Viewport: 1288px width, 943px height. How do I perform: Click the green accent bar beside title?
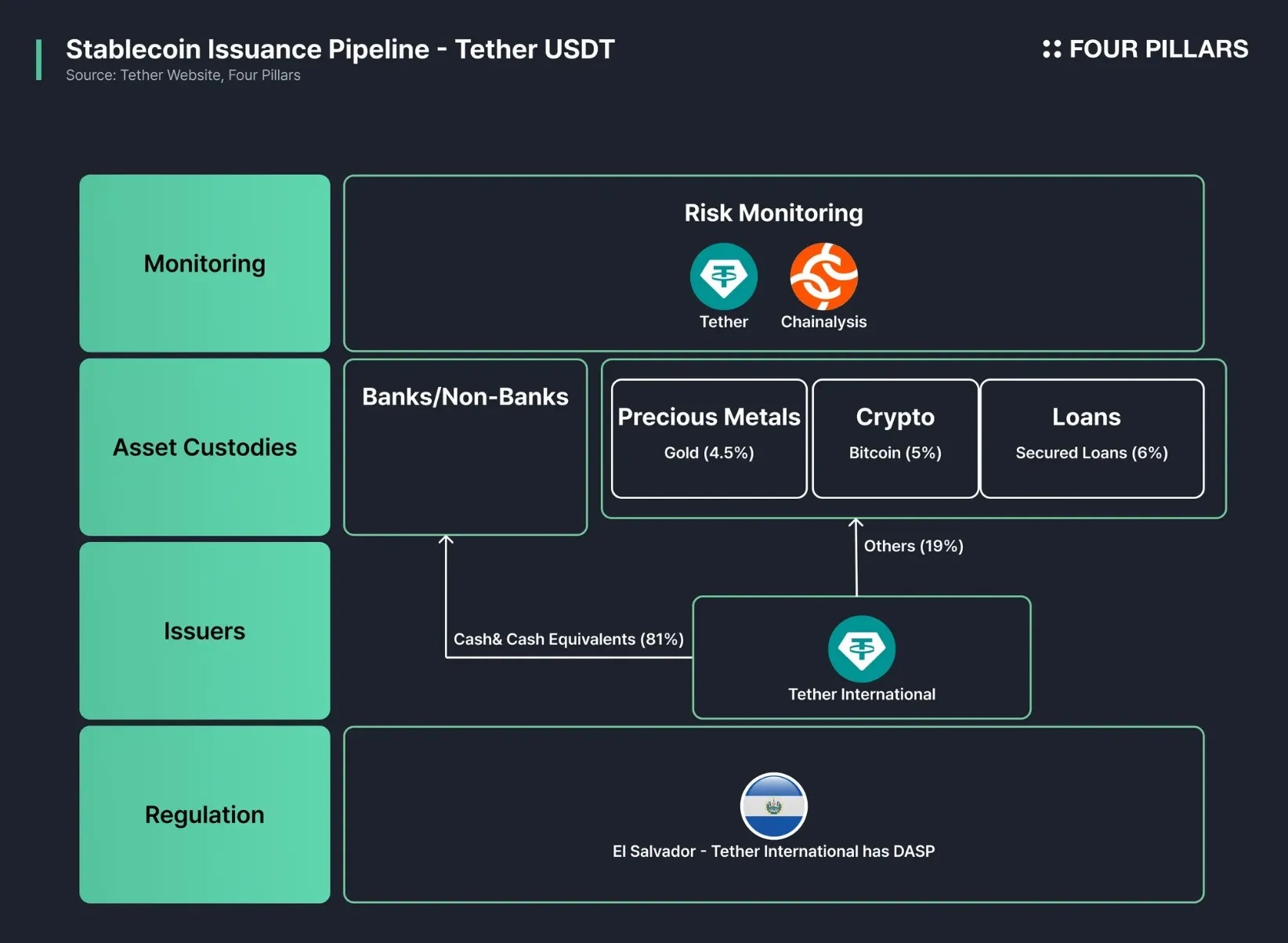click(x=38, y=60)
